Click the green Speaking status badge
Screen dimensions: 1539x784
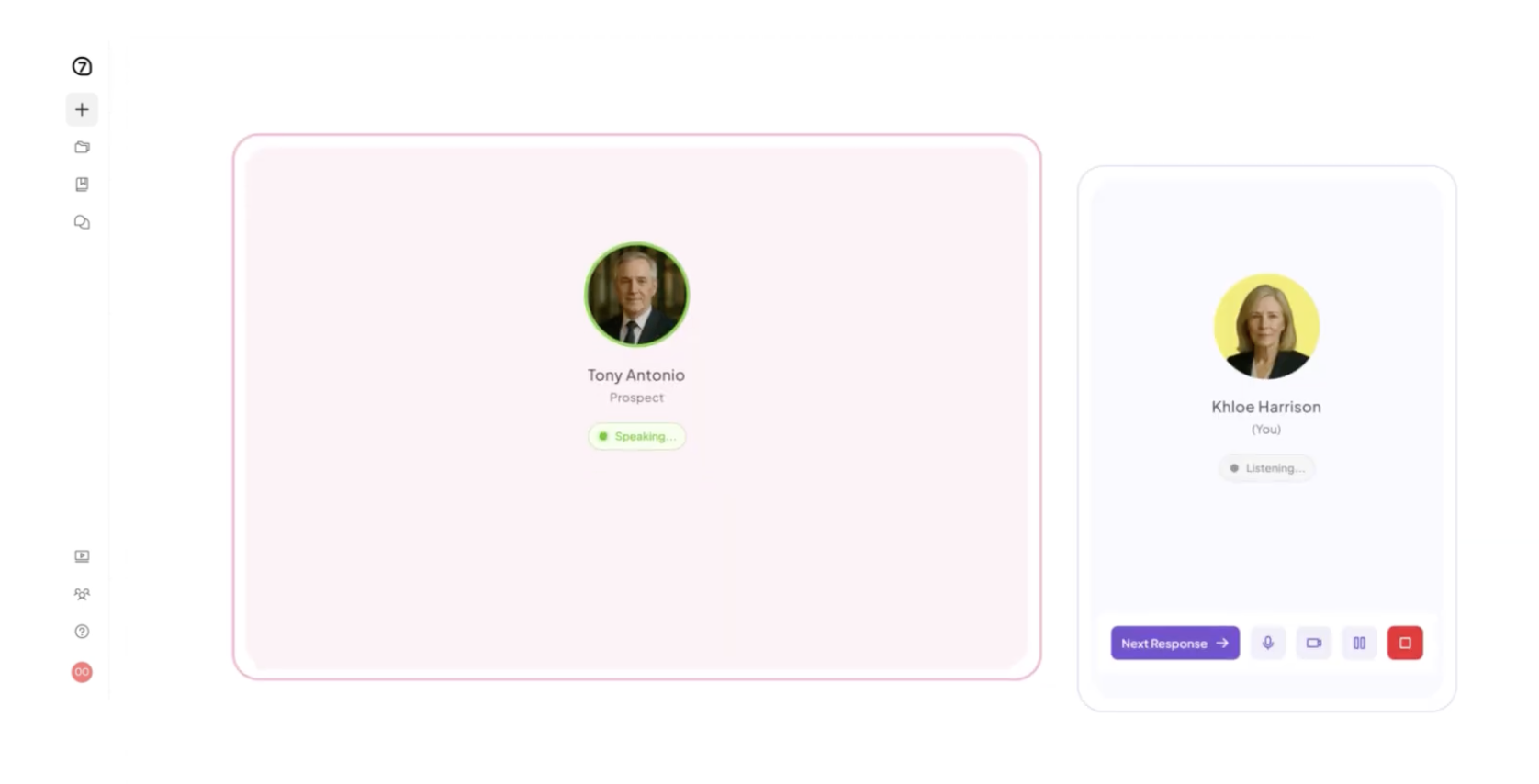pyautogui.click(x=636, y=436)
